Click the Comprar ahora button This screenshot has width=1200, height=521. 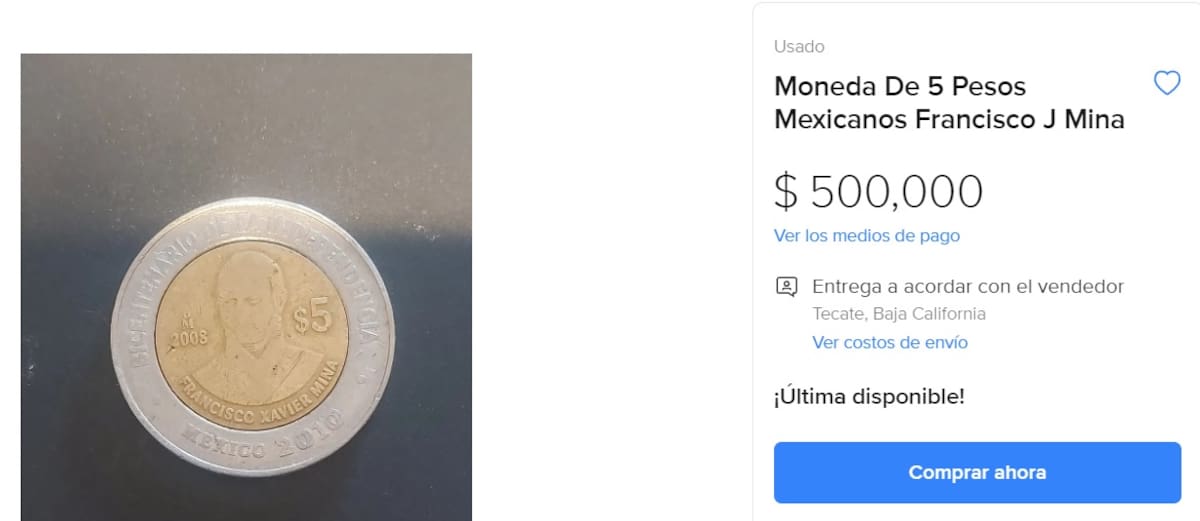pyautogui.click(x=977, y=472)
